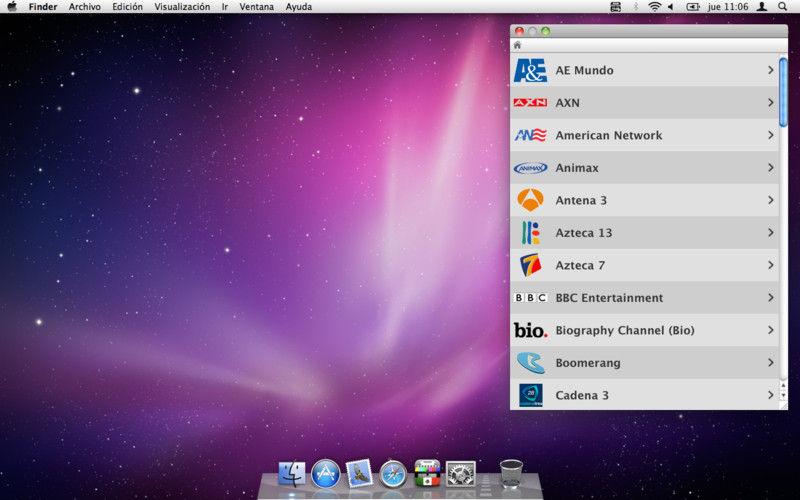Pick the Cadena 3 label

tap(582, 395)
